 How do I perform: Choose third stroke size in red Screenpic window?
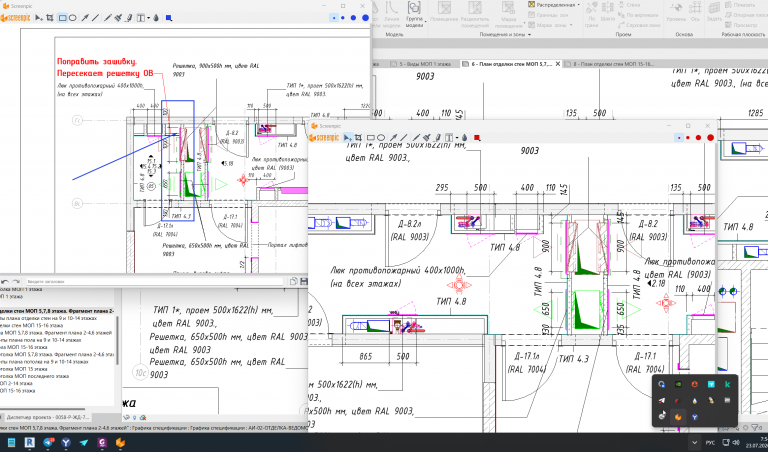coord(698,138)
